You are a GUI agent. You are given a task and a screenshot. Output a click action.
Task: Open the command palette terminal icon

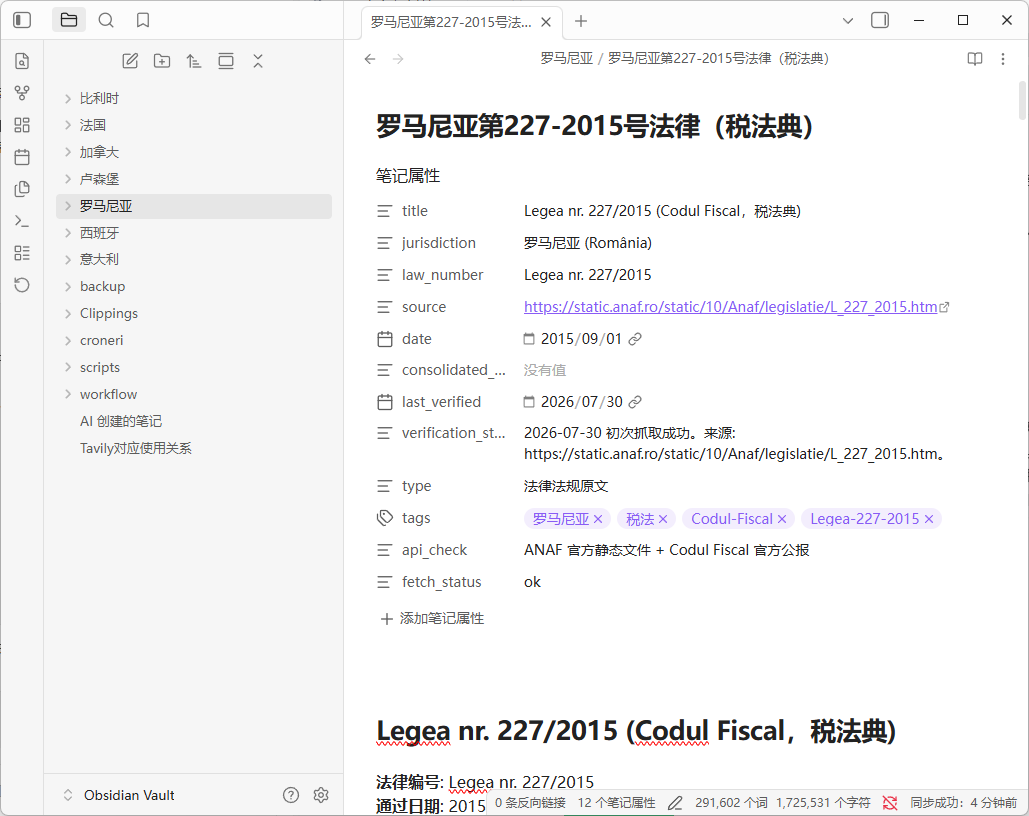coord(22,221)
